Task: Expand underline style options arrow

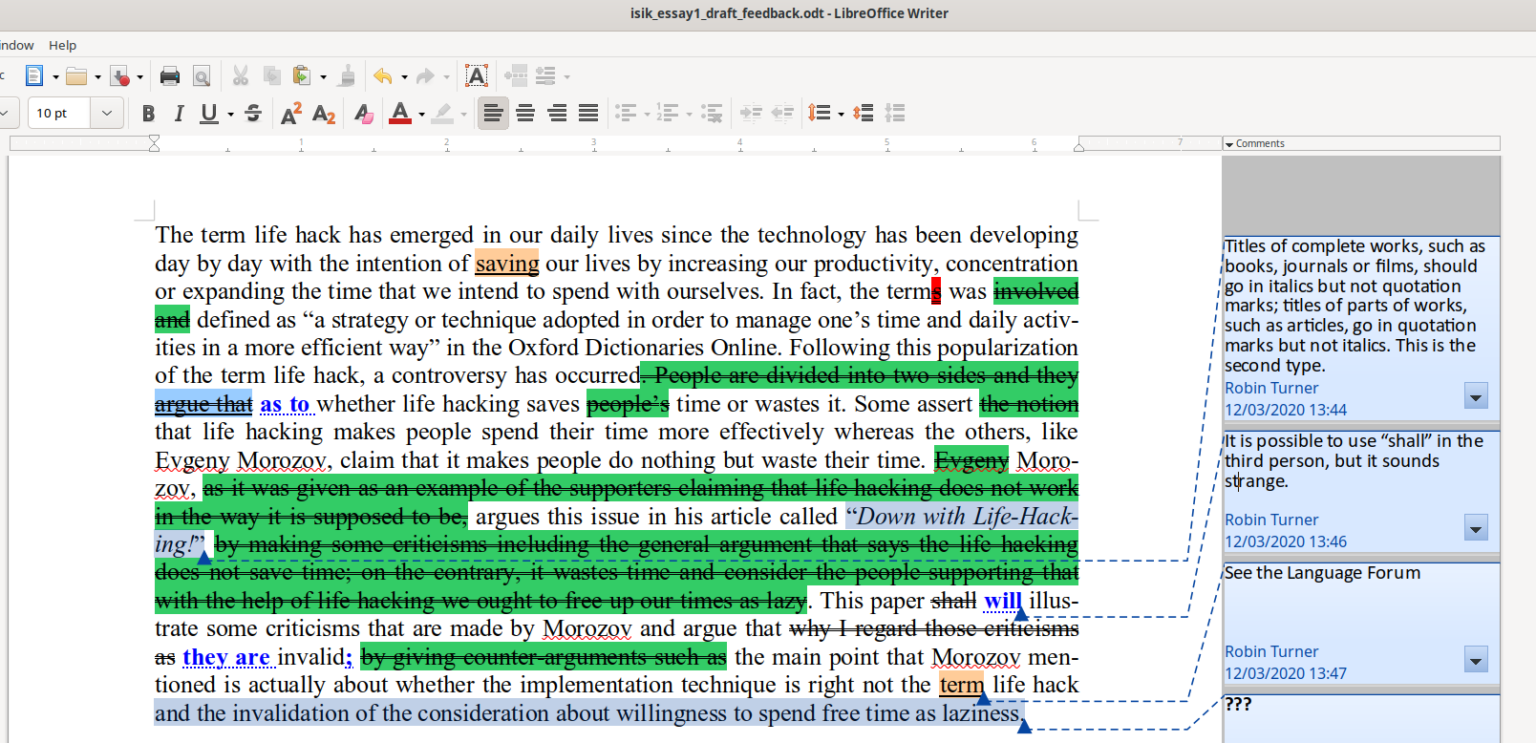Action: pos(230,114)
